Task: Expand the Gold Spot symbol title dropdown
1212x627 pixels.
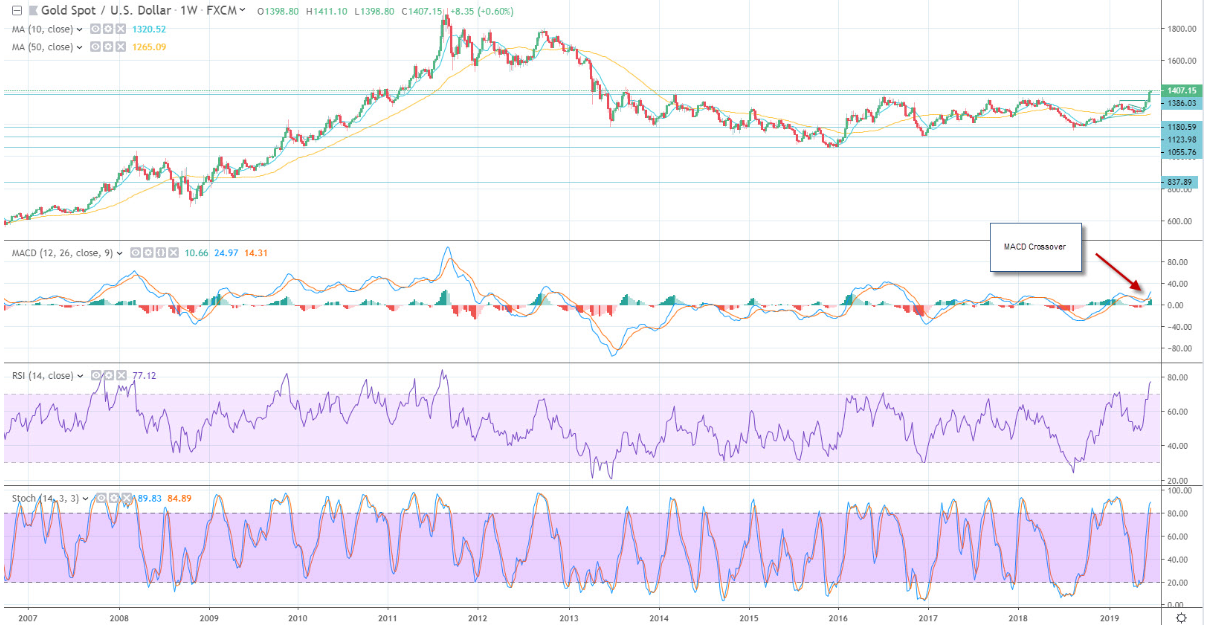Action: [243, 10]
